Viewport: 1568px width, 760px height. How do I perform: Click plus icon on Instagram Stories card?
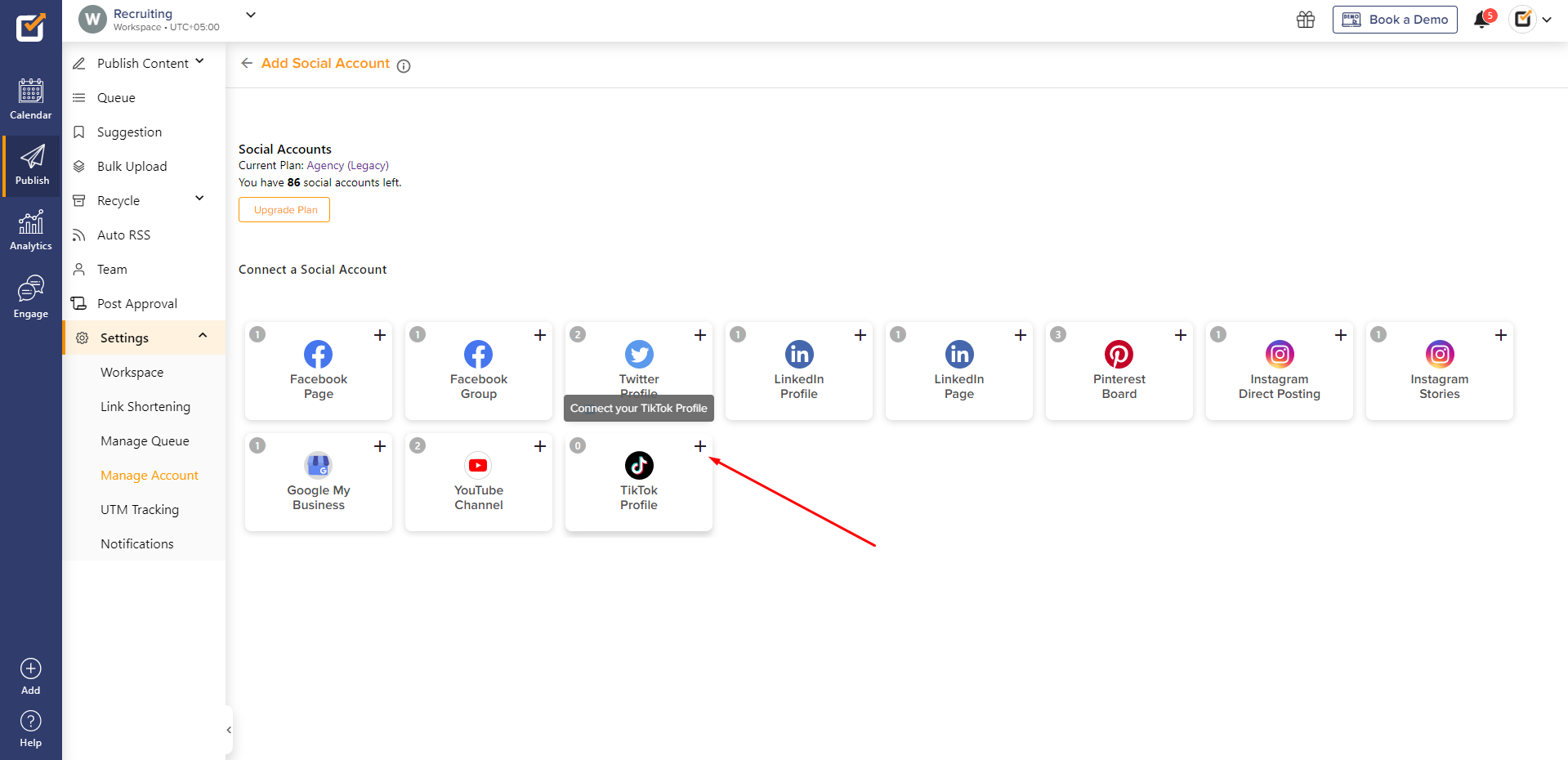pyautogui.click(x=1501, y=335)
